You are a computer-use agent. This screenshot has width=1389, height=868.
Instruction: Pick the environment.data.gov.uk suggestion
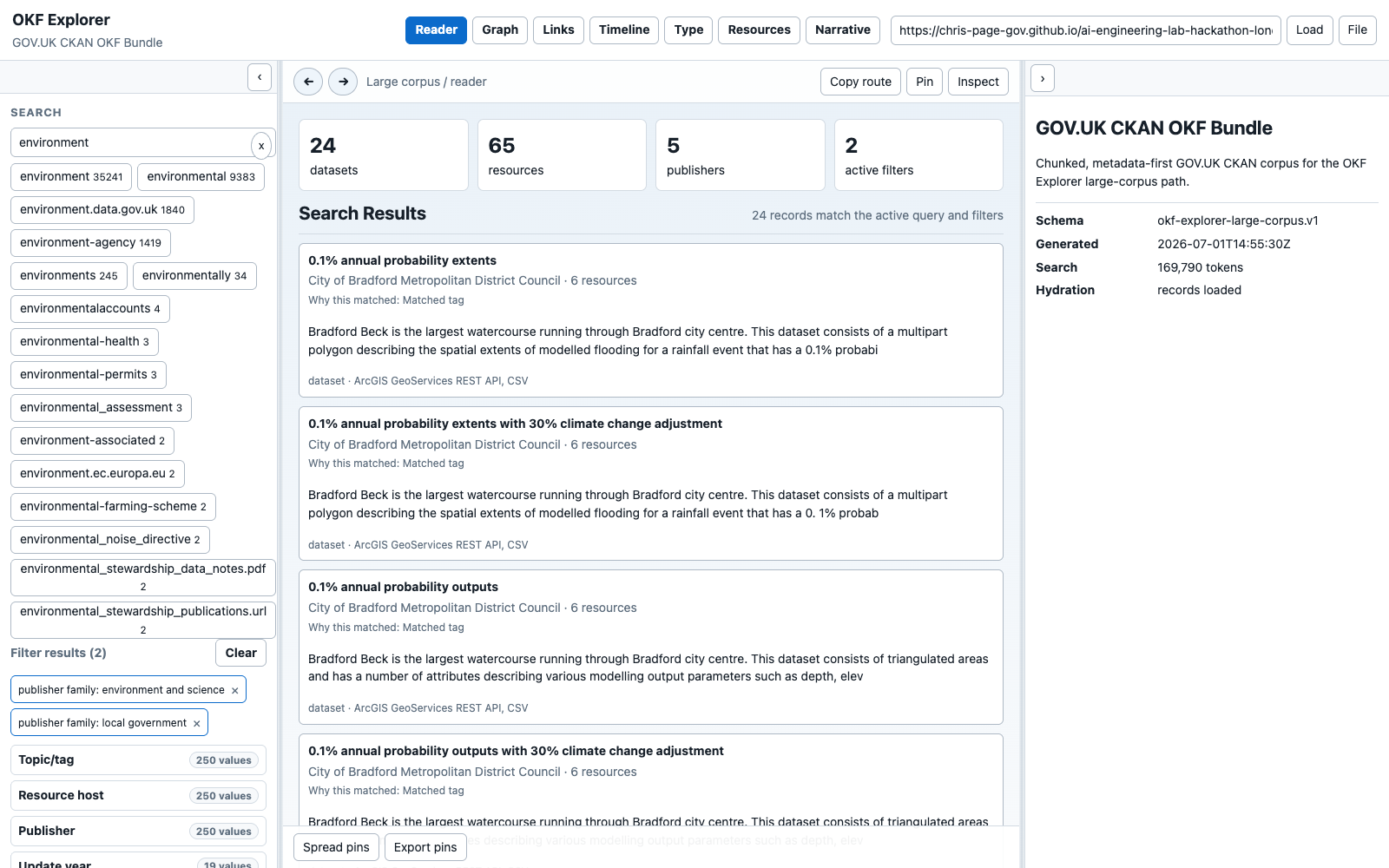pos(102,210)
